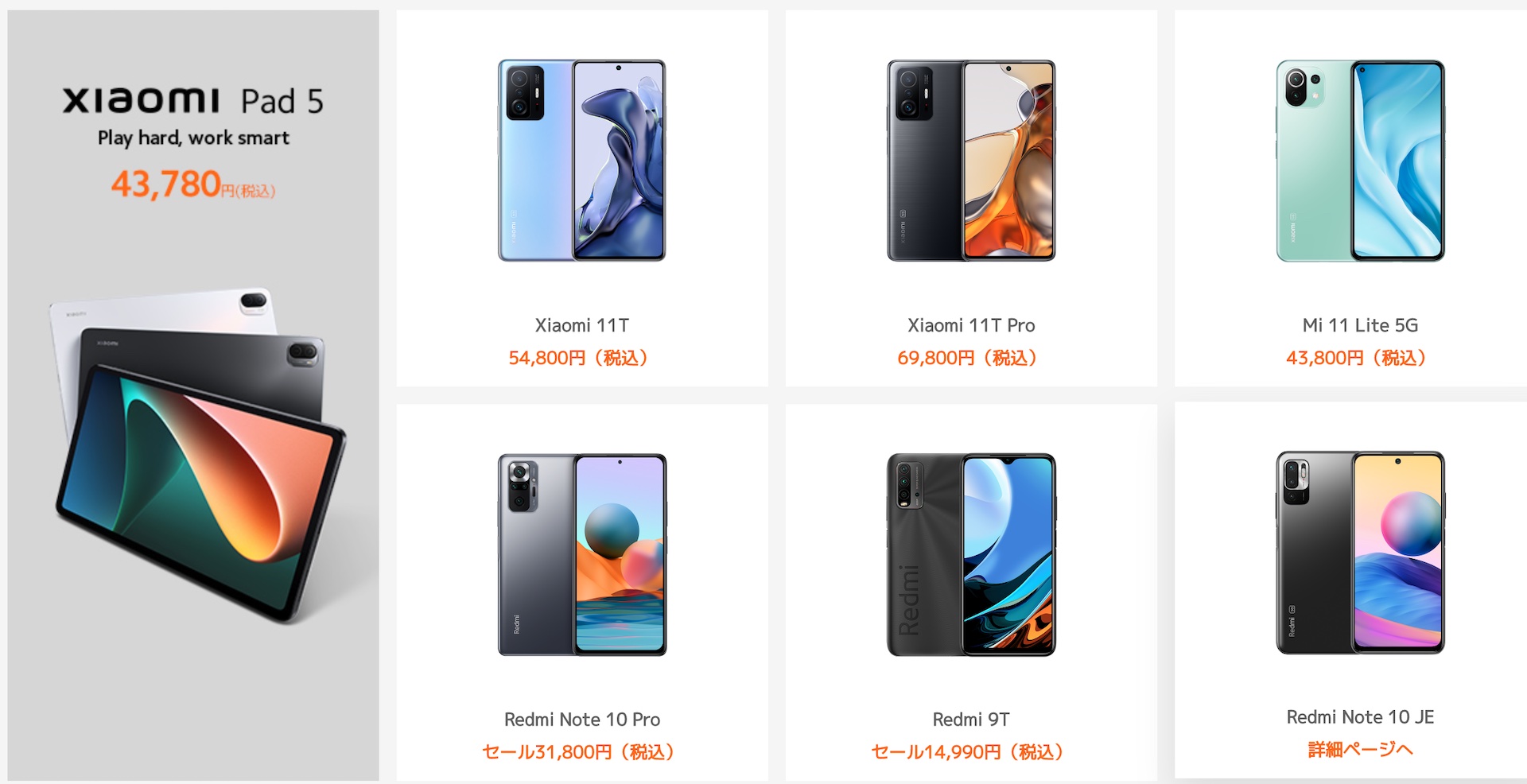Open the Mi 11 Lite 5G name link
This screenshot has width=1527, height=784.
tap(1360, 325)
